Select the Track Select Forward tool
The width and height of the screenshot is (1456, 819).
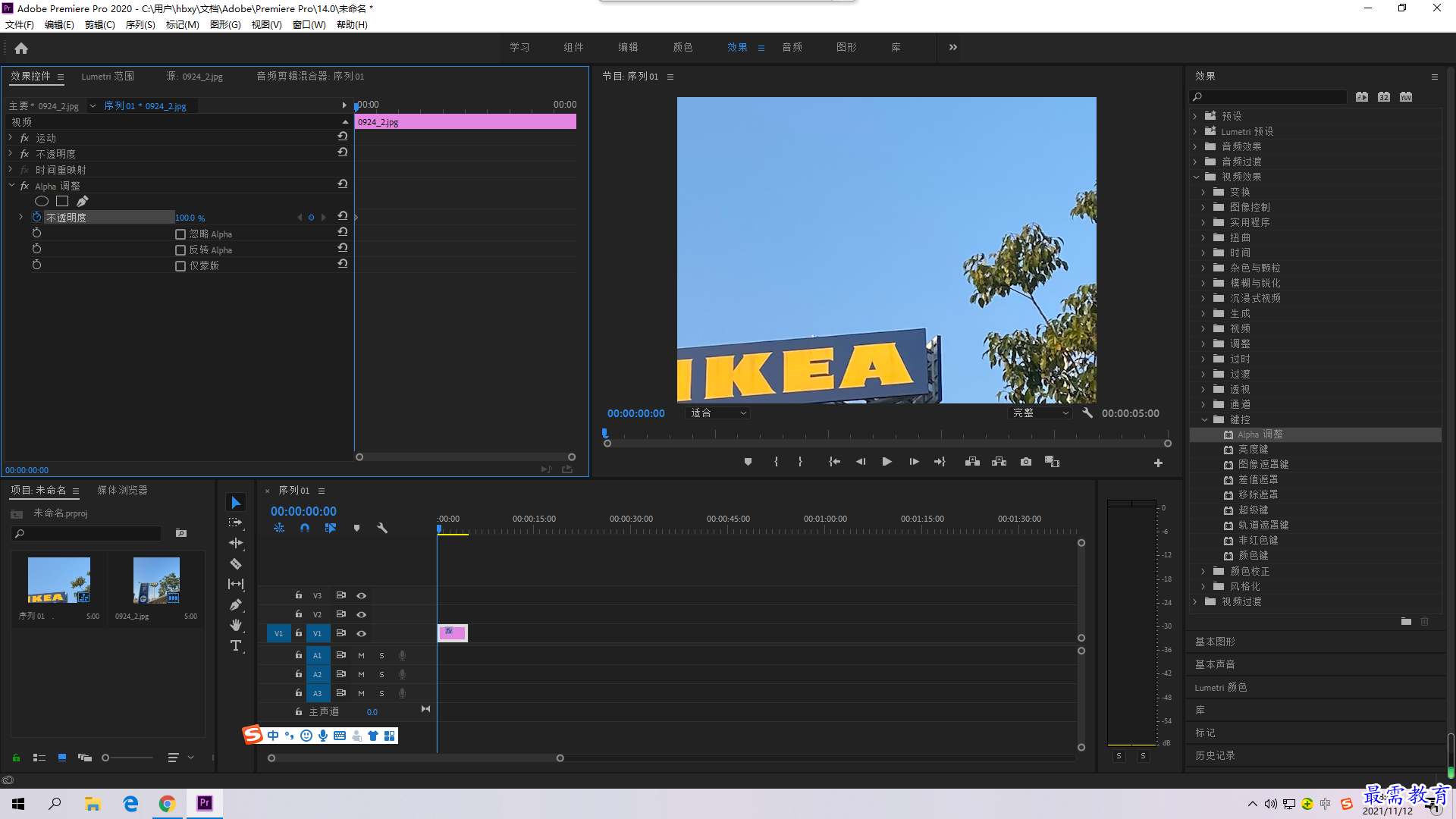pyautogui.click(x=236, y=522)
